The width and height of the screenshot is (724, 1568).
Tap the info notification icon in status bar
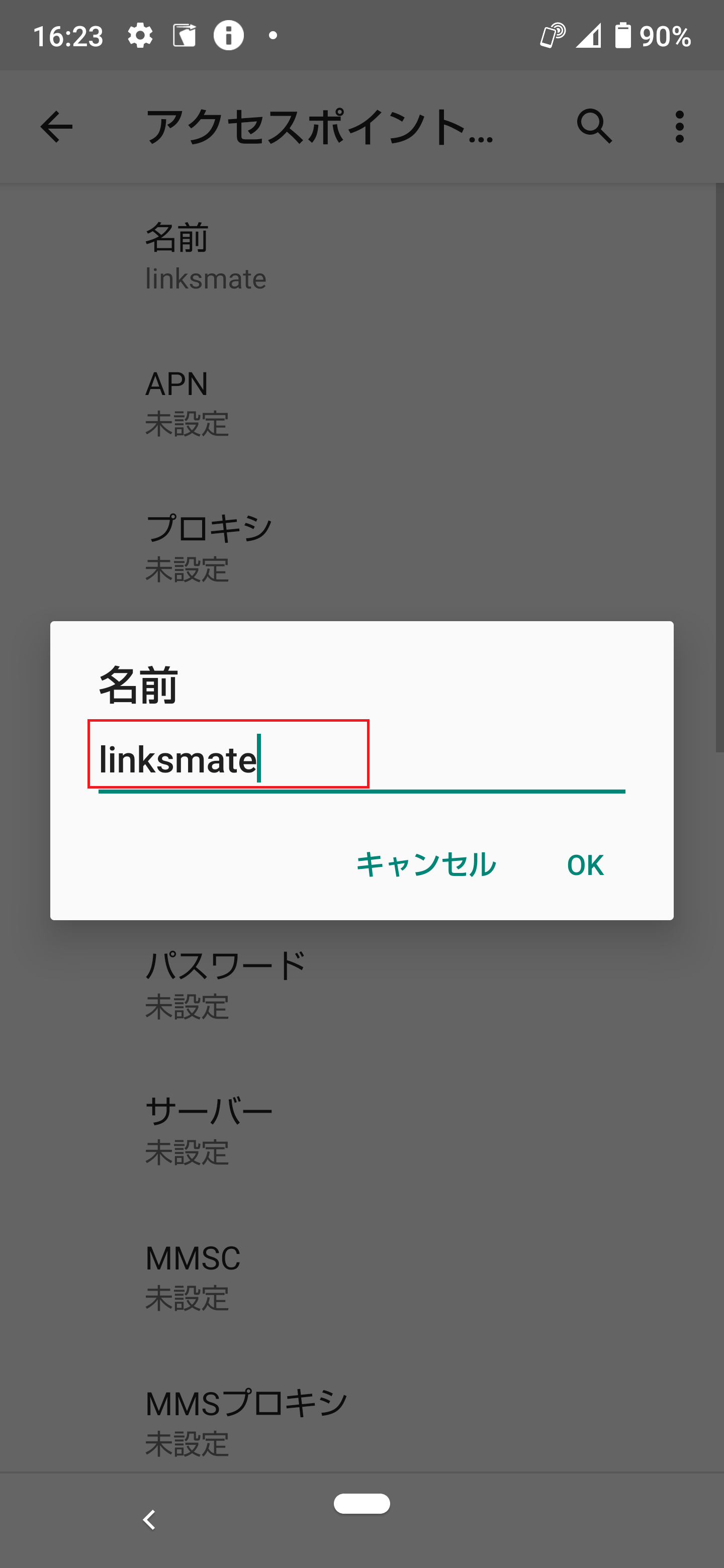pos(228,35)
